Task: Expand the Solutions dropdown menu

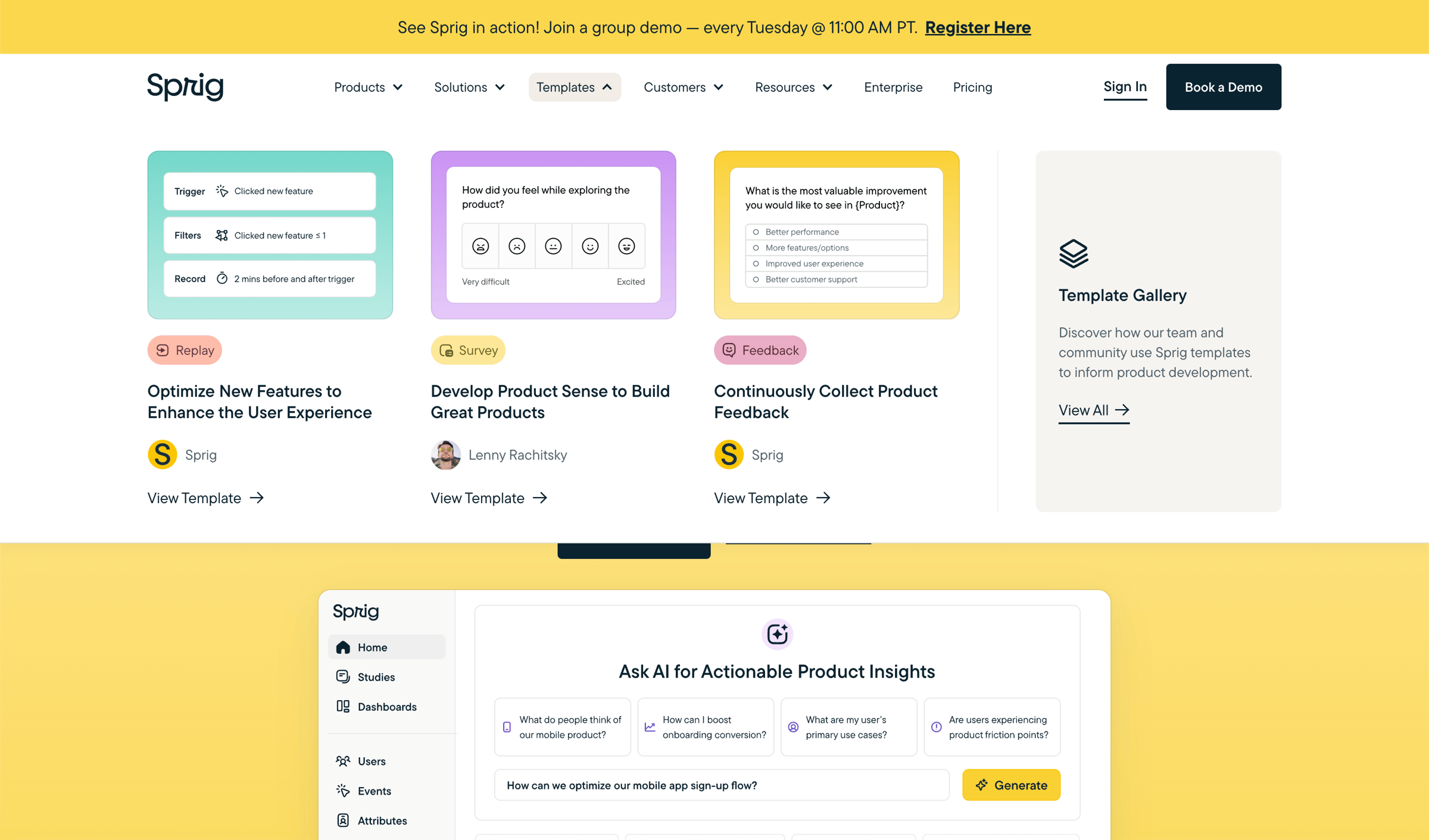Action: [x=470, y=87]
